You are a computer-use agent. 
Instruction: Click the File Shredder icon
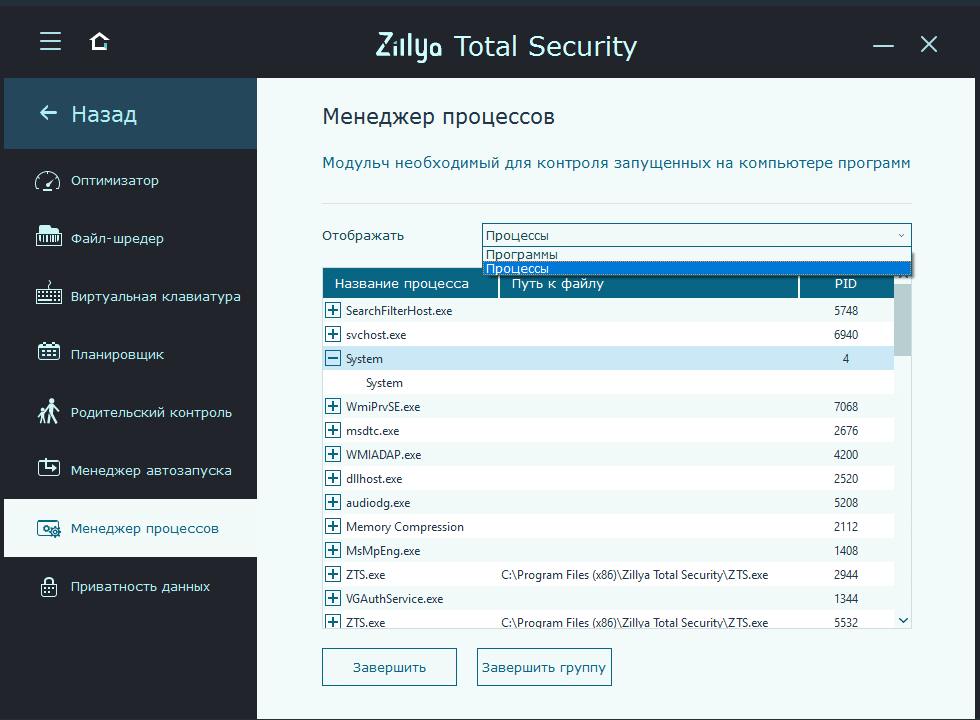coord(48,238)
